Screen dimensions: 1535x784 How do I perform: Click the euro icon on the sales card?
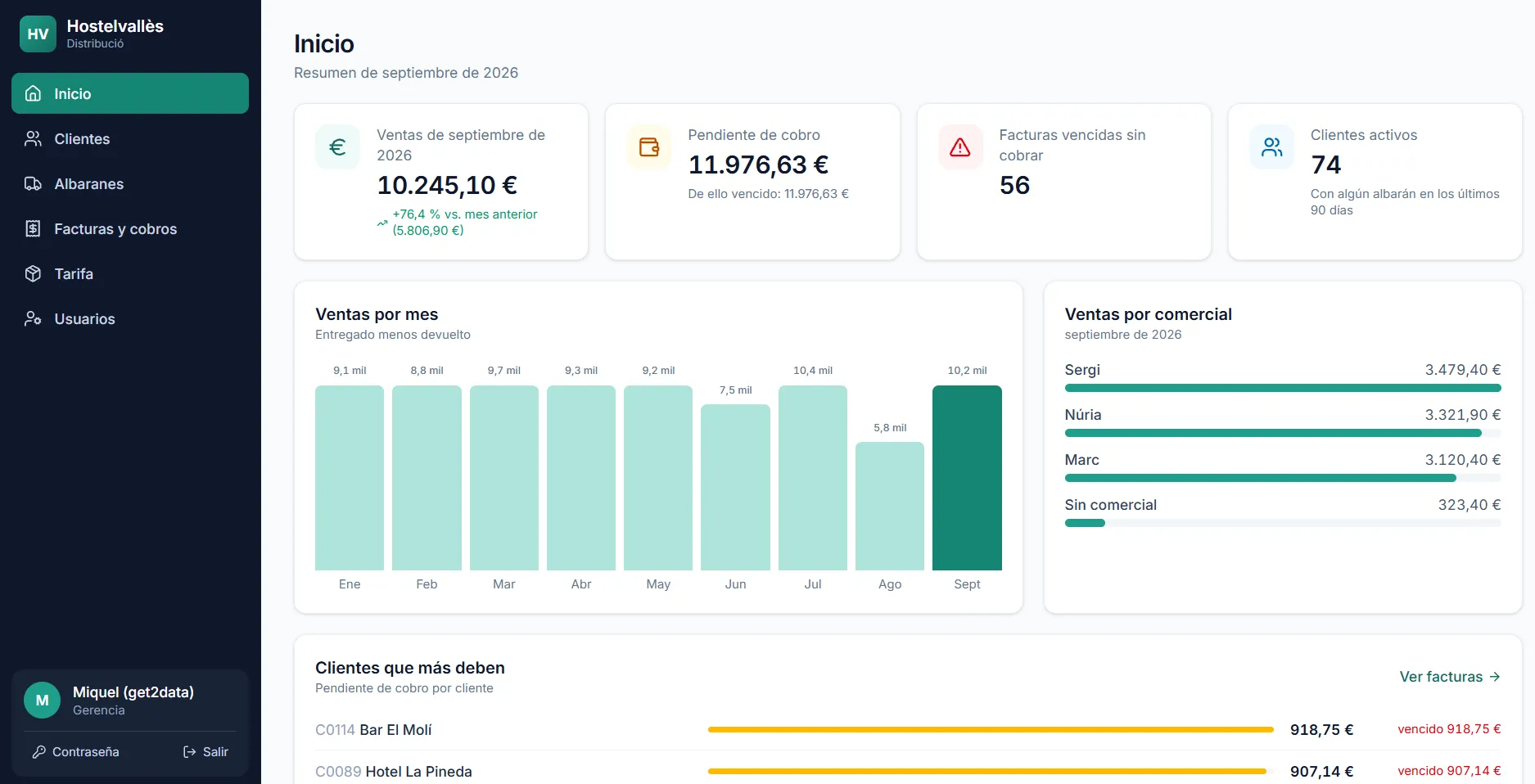pos(337,147)
